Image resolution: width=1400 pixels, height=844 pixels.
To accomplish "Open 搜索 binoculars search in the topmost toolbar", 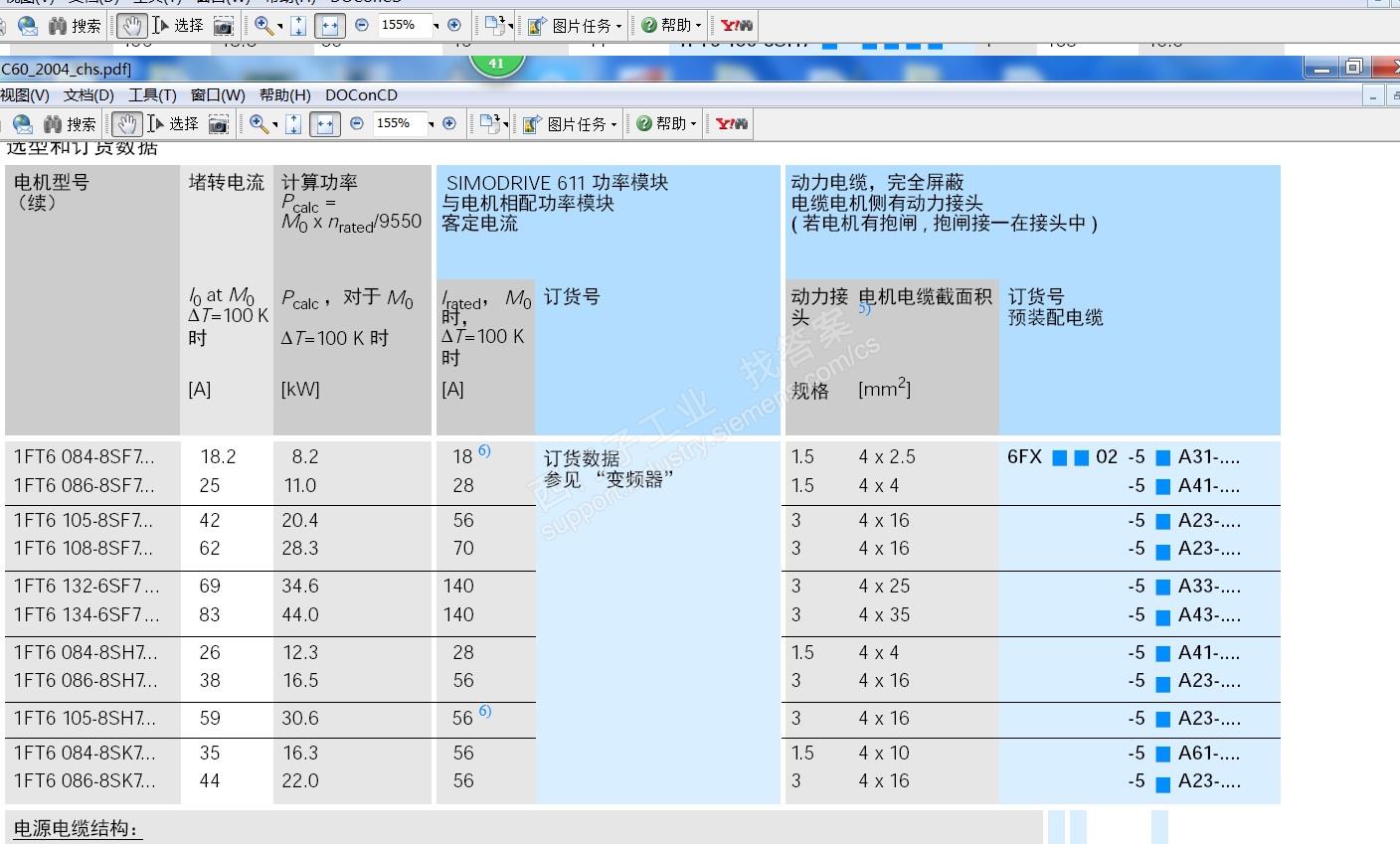I will (75, 25).
